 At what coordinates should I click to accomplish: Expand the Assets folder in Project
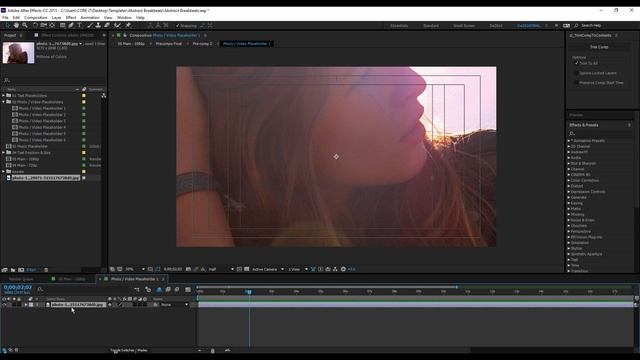coord(4,171)
